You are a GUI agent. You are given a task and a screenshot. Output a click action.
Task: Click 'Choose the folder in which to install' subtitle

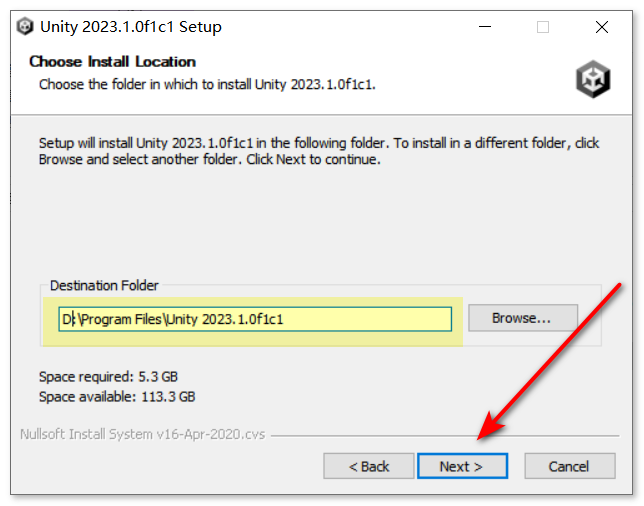pos(207,84)
